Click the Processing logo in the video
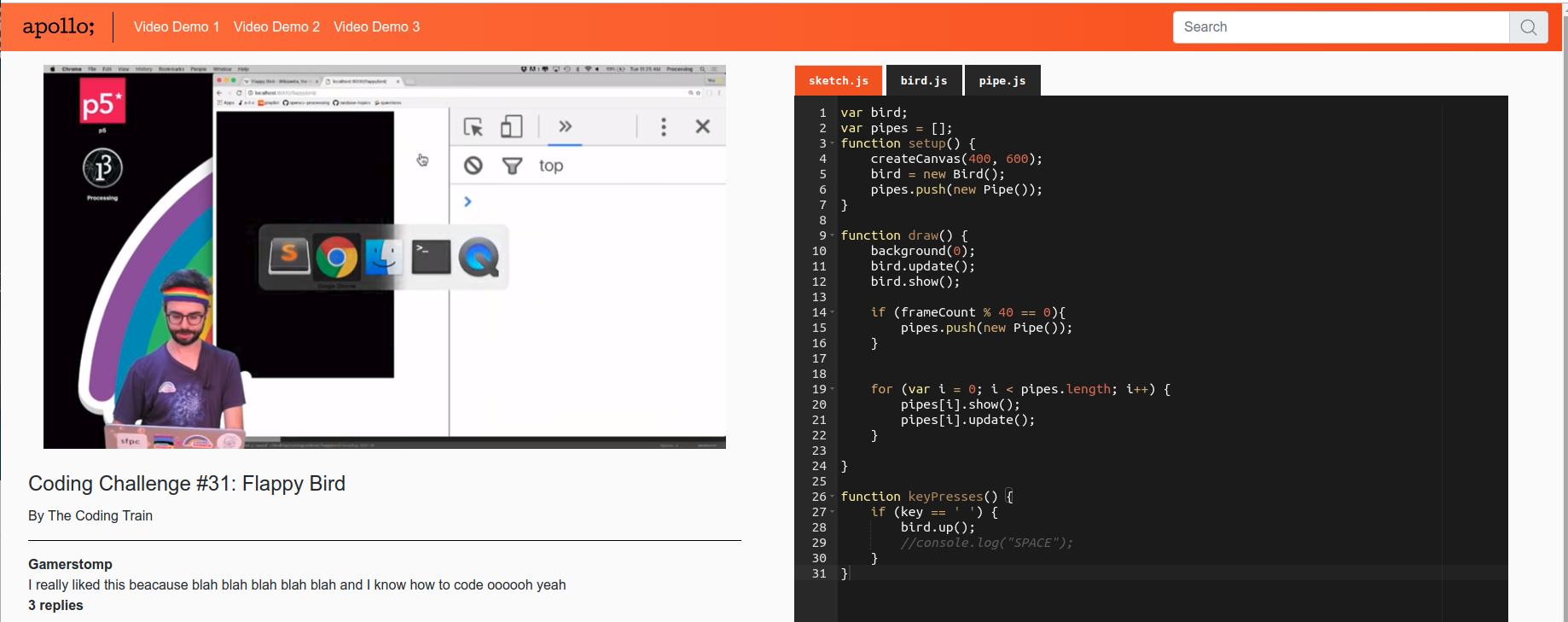 102,168
